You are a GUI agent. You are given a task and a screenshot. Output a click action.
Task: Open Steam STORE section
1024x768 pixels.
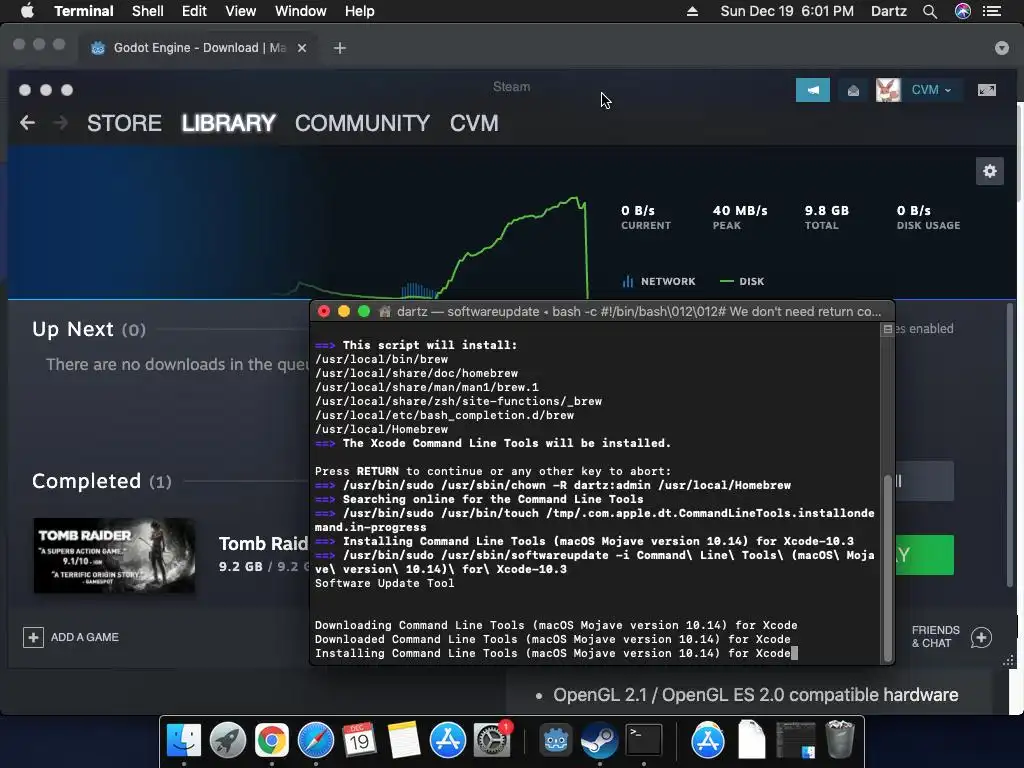click(x=124, y=123)
